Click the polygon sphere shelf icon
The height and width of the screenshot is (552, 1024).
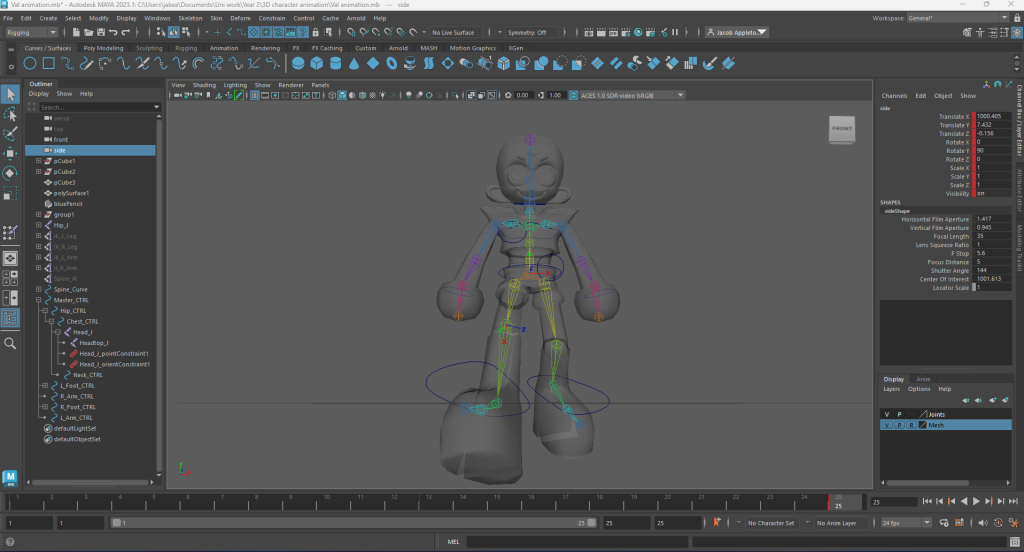click(298, 64)
